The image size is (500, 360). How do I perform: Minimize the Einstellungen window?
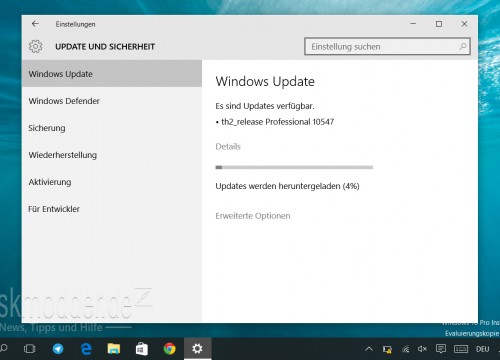tap(413, 24)
